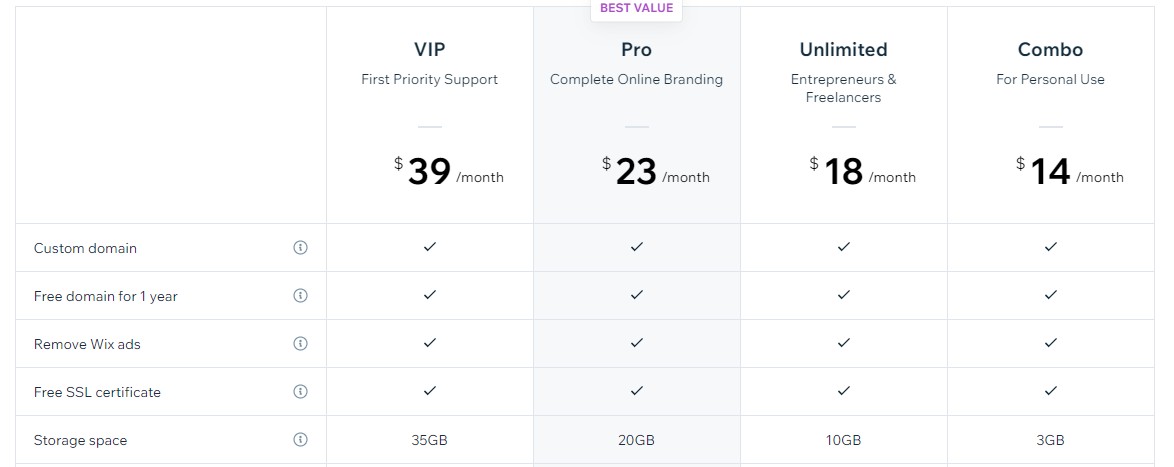Viewport: 1174px width, 467px height.
Task: Select the Pro plan heading
Action: point(636,49)
